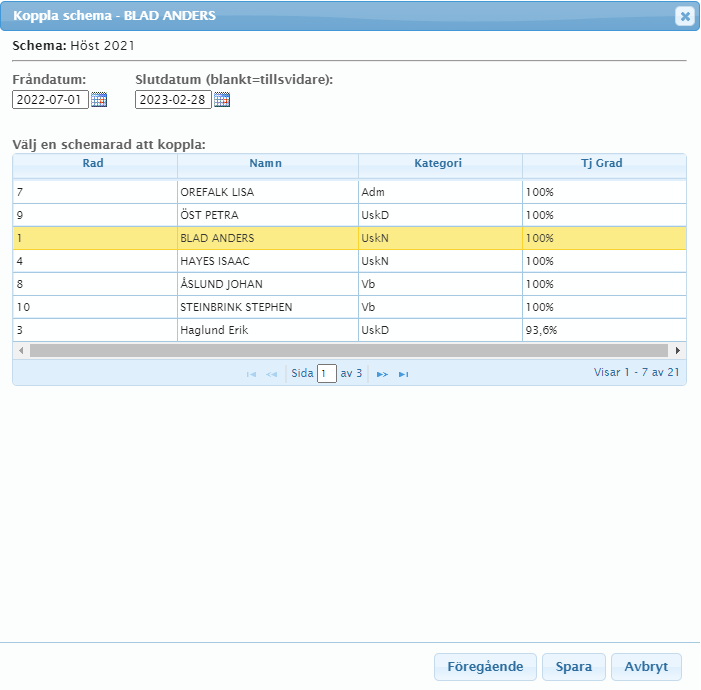Viewport: 701px width, 690px height.
Task: Cancel with the Avbryt button
Action: pos(646,667)
